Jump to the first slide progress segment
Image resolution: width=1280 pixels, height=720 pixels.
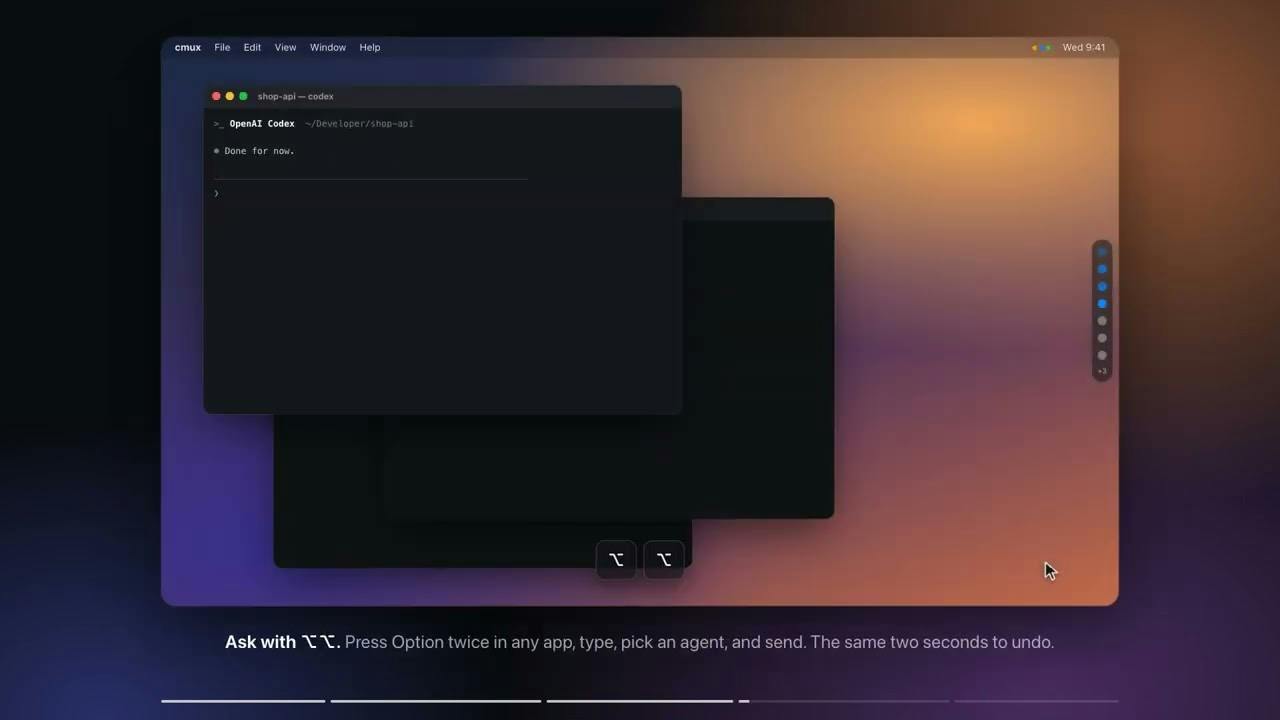(243, 701)
